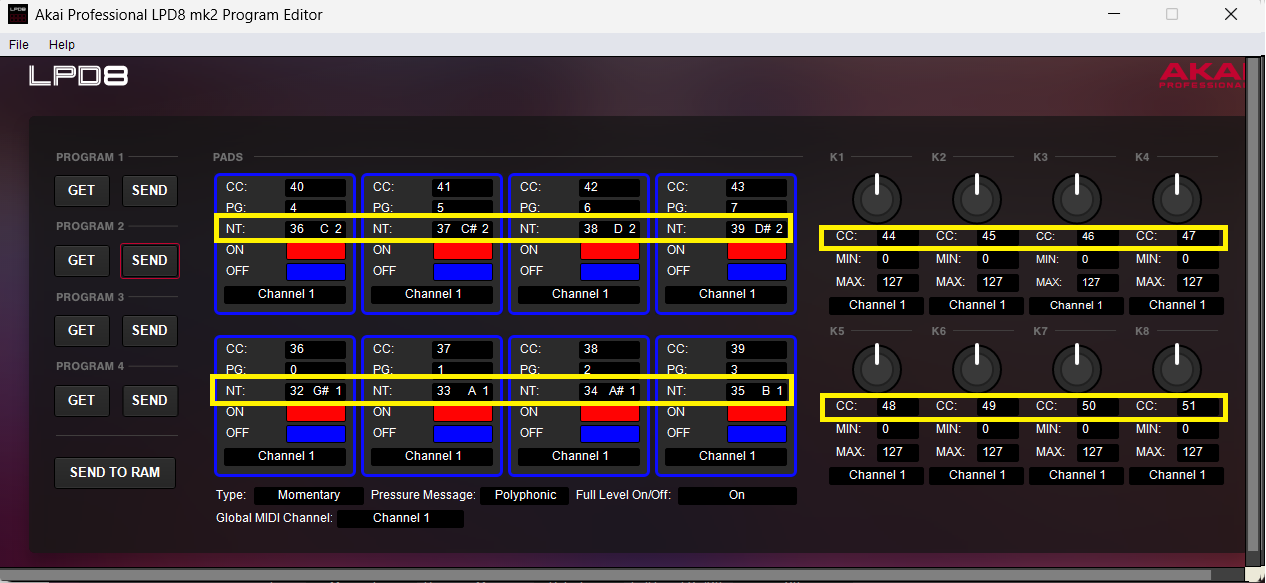Open Channel 1 dropdown of pad CC 36

click(285, 456)
